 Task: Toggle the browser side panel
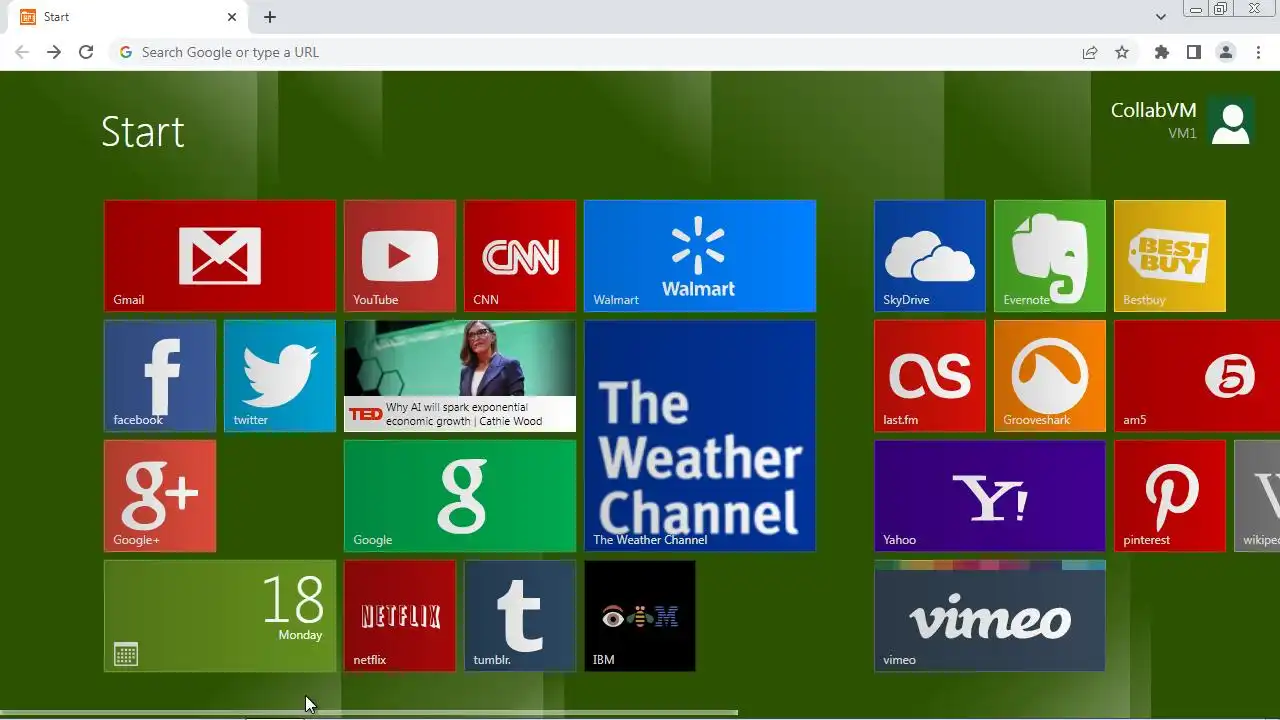1193,52
